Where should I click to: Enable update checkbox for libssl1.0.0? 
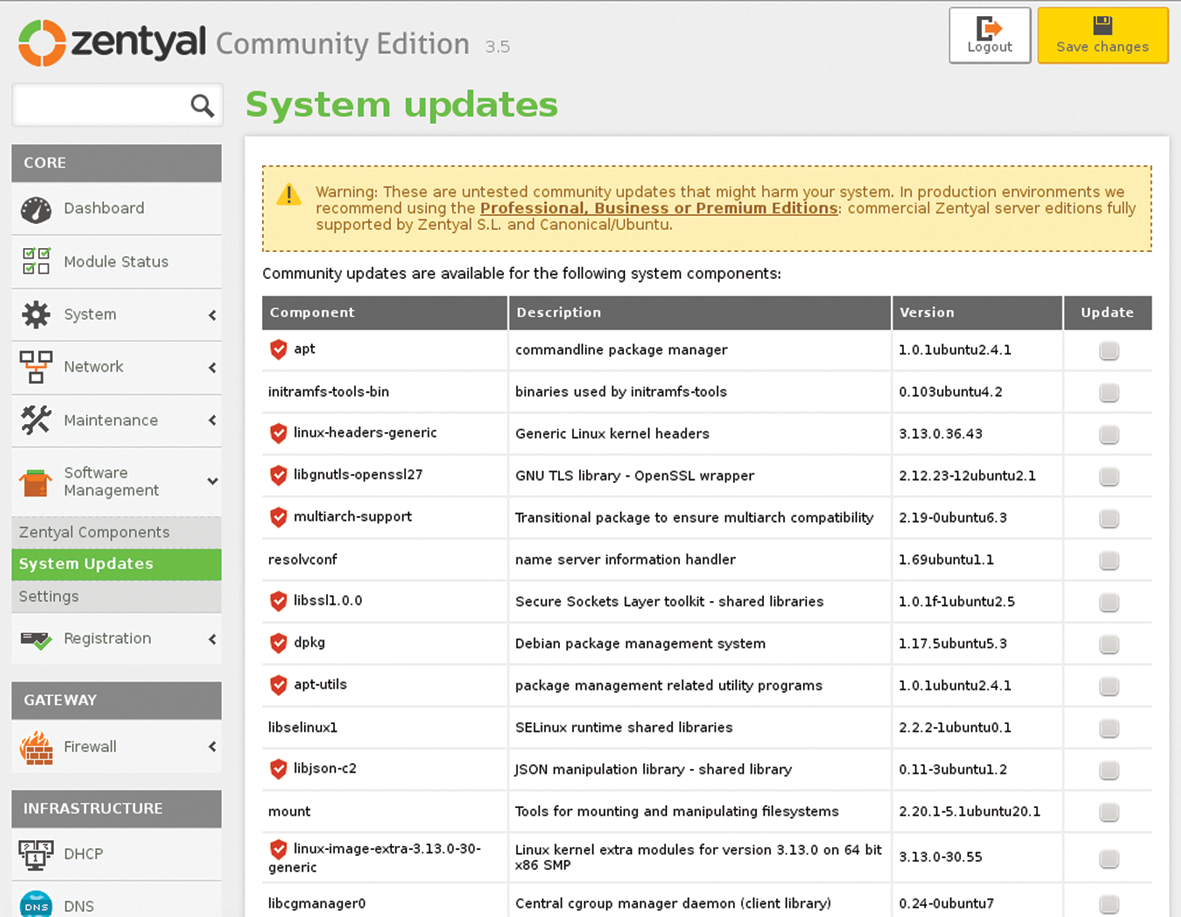(1108, 602)
